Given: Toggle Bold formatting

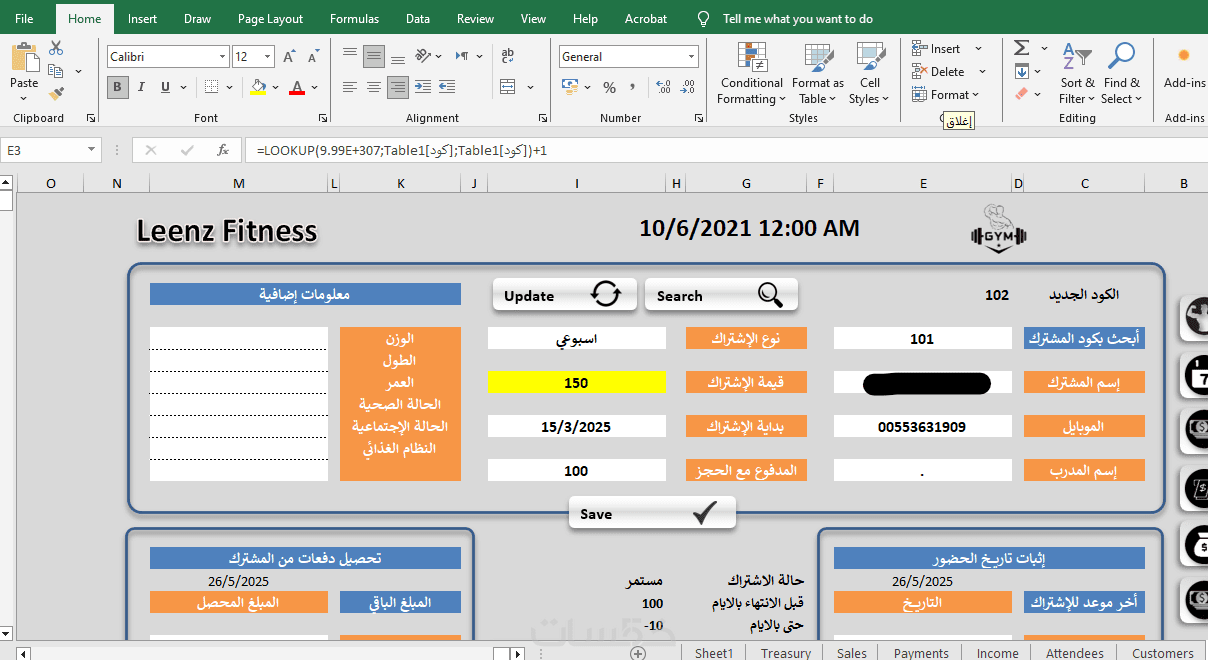Looking at the screenshot, I should (118, 87).
